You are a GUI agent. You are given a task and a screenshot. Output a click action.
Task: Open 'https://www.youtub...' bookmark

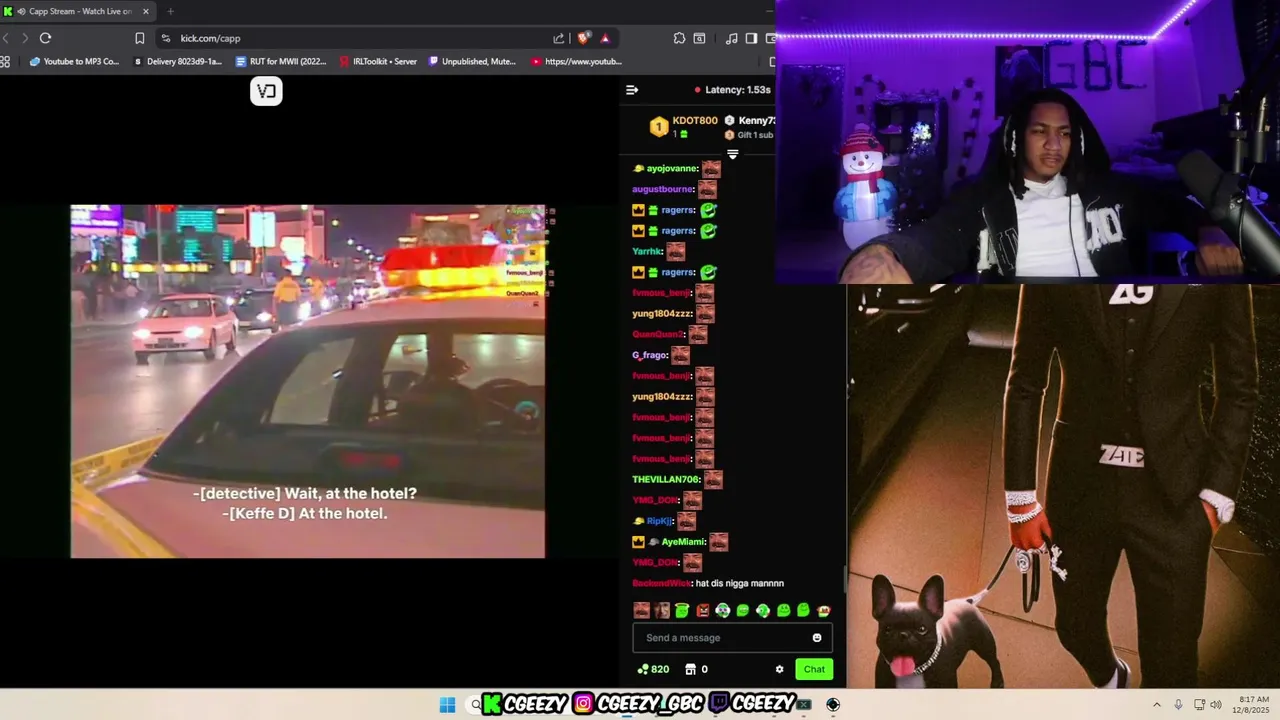[576, 61]
